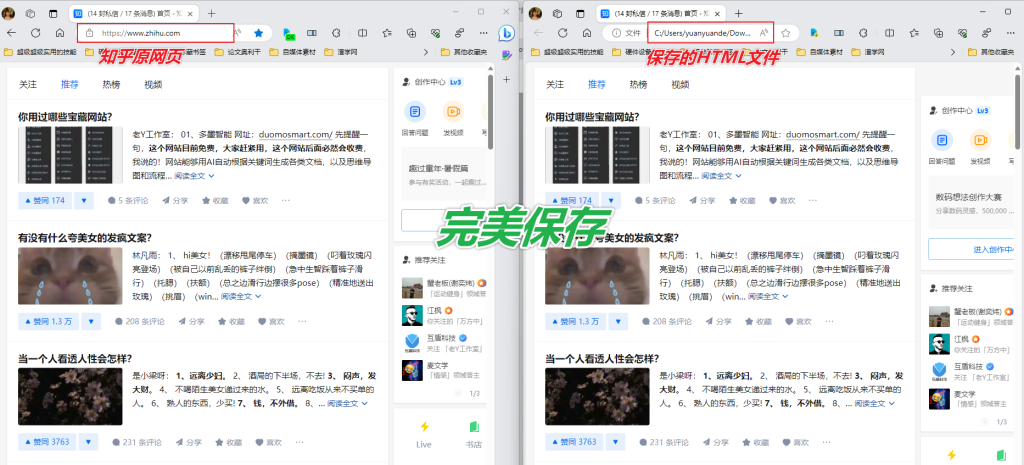Click the refresh icon in the right HTML file window
This screenshot has height=465, width=1024.
(x=562, y=33)
